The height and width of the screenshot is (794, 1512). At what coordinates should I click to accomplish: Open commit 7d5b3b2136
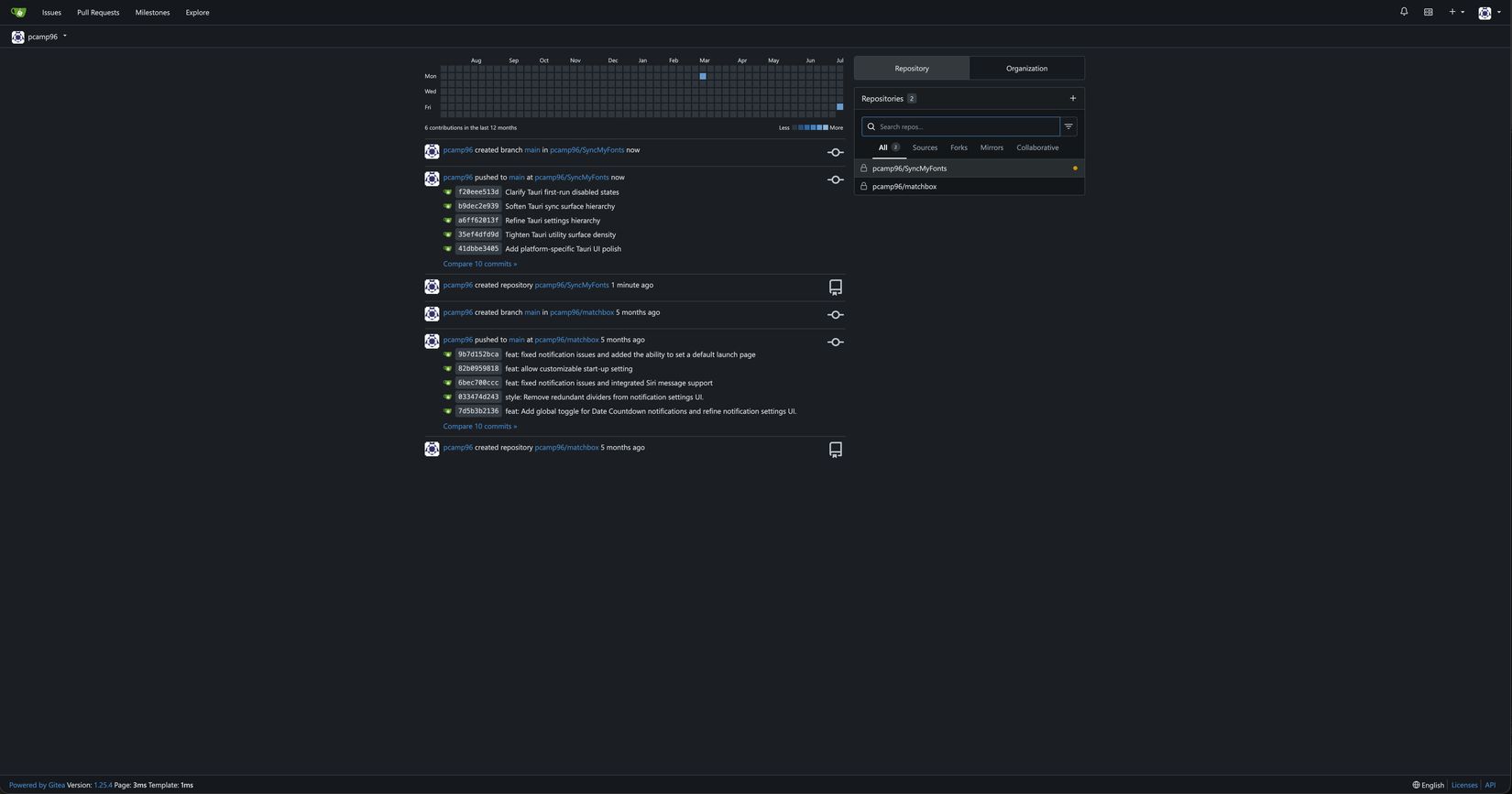point(478,411)
